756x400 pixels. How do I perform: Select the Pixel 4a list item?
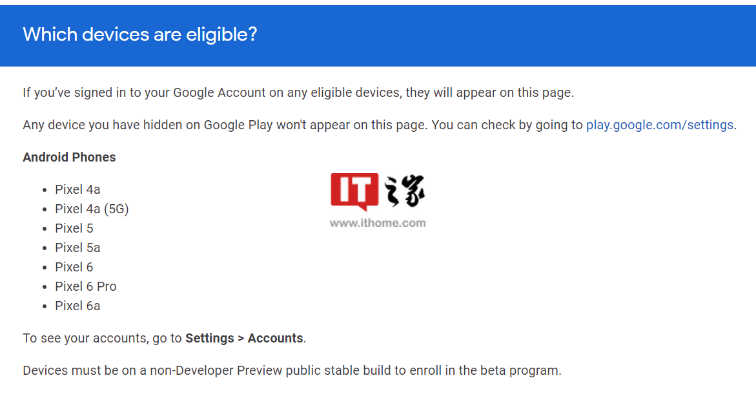[x=77, y=189]
